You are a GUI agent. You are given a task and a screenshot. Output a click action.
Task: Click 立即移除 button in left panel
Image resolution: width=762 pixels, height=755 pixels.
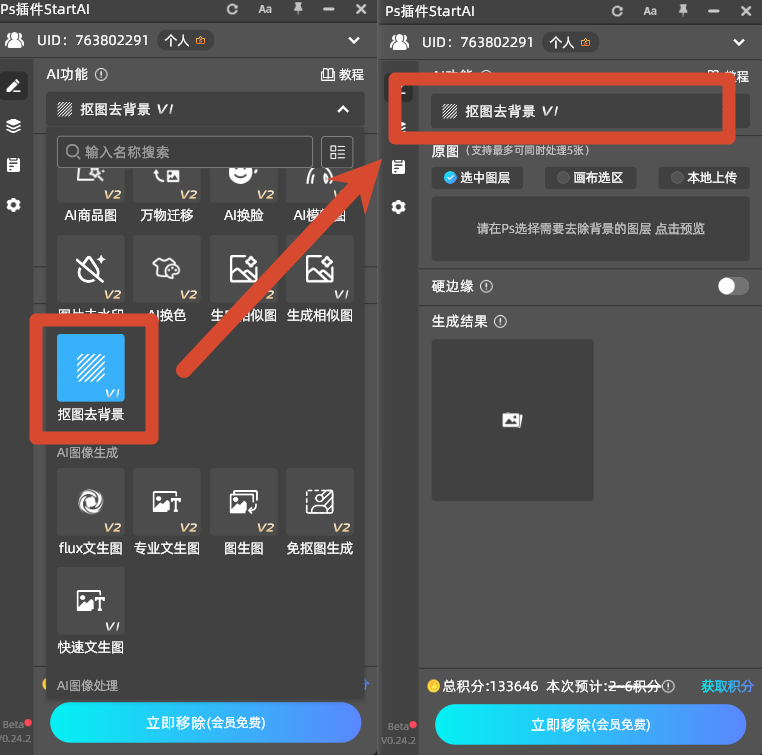[206, 723]
